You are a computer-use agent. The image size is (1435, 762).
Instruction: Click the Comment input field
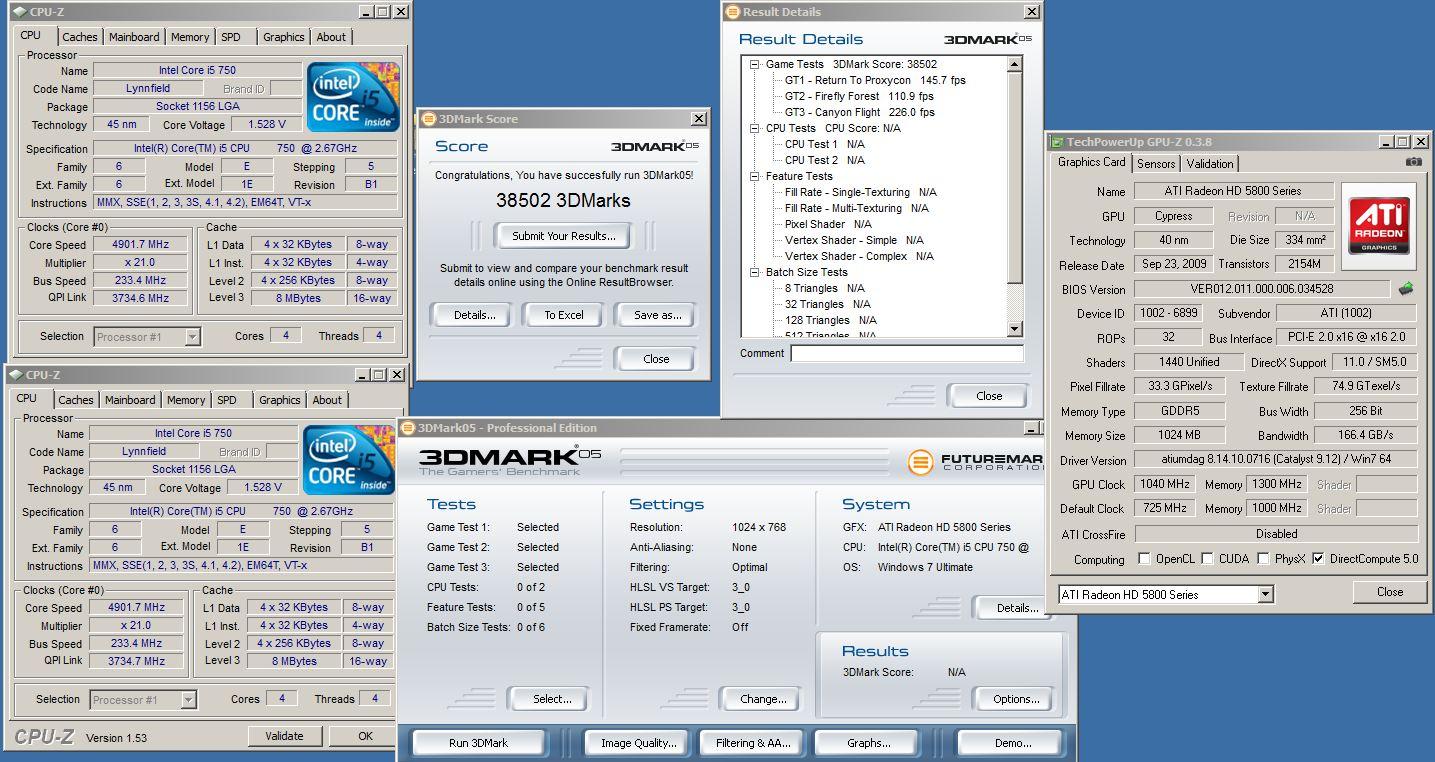click(x=907, y=353)
